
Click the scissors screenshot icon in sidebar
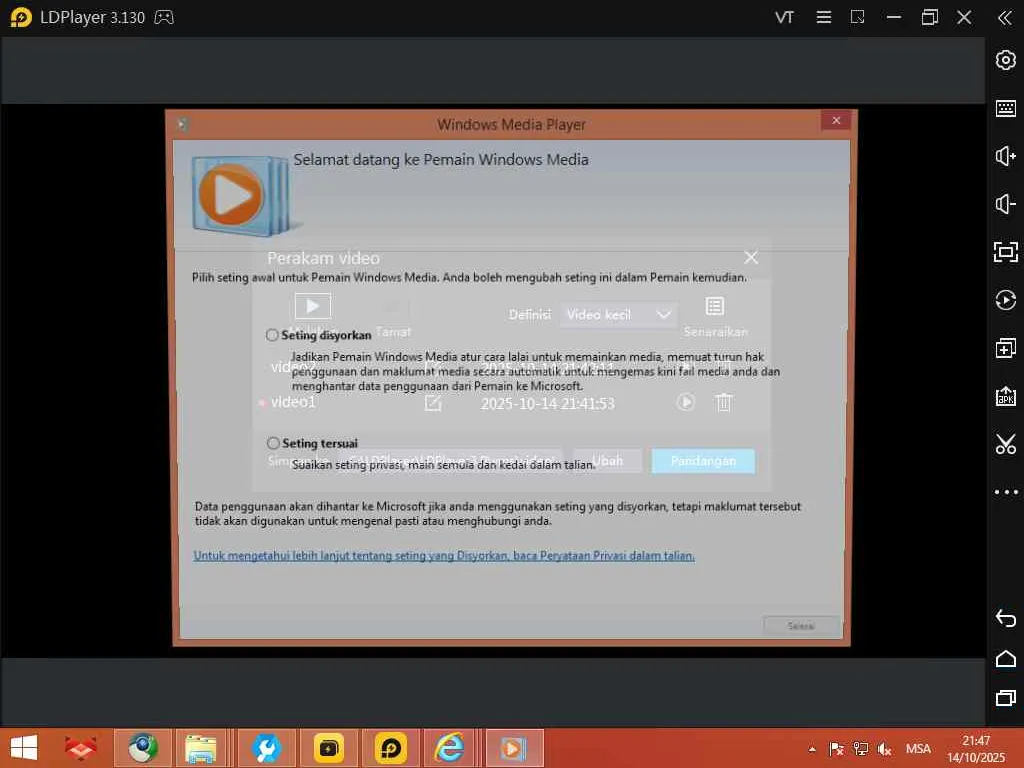pyautogui.click(x=1005, y=444)
